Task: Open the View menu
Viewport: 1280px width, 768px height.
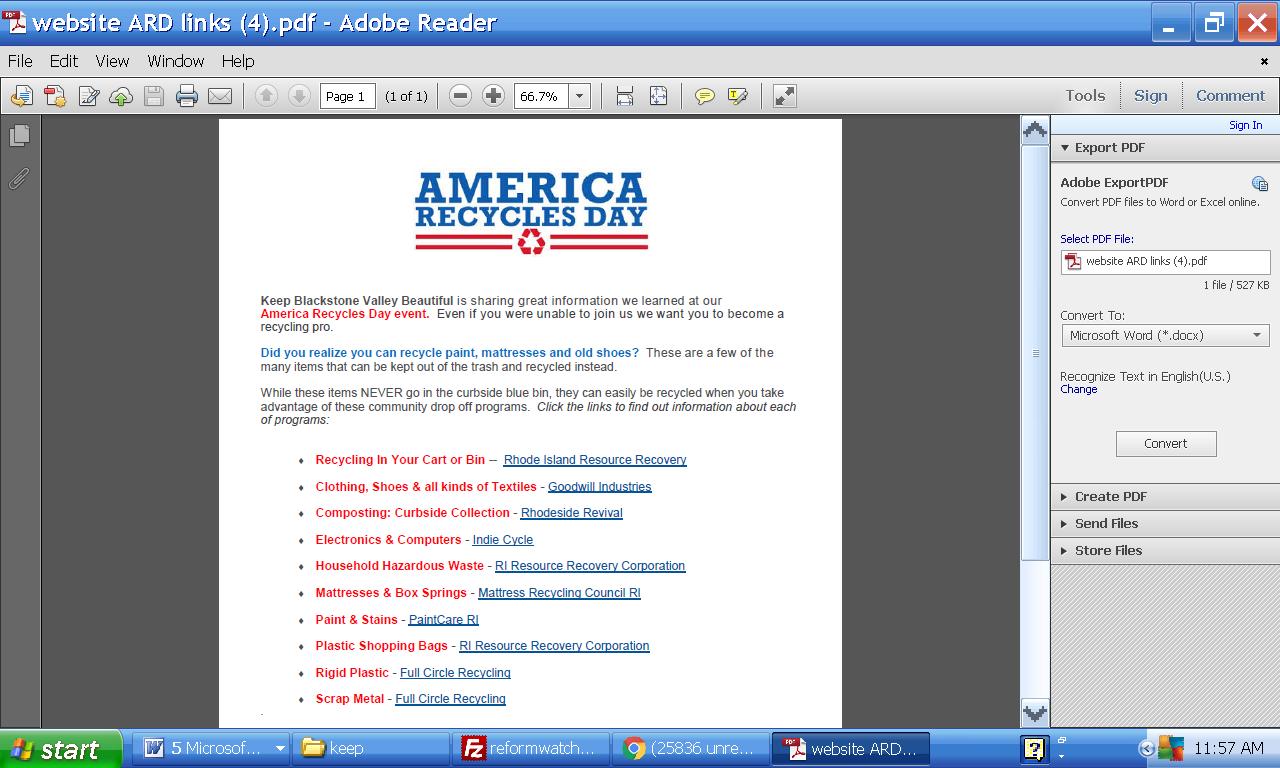Action: [112, 61]
